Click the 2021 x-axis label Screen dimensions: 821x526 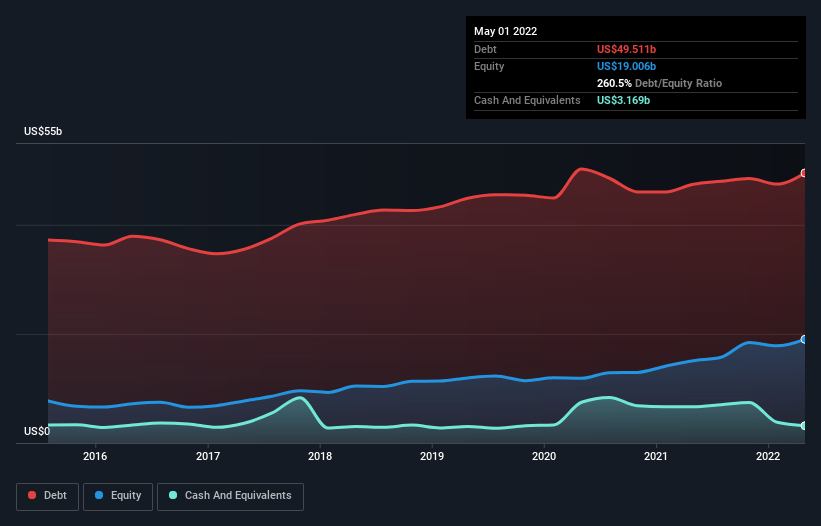(656, 456)
